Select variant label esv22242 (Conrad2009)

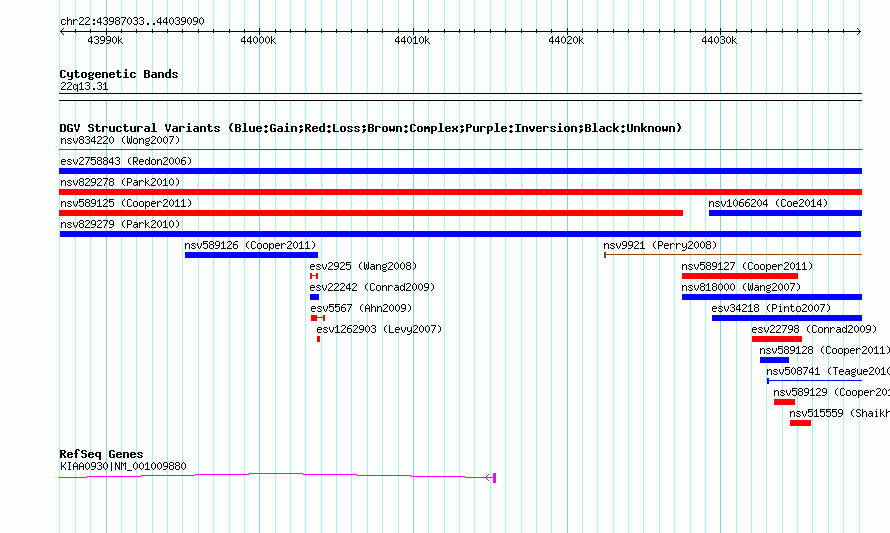click(x=372, y=287)
